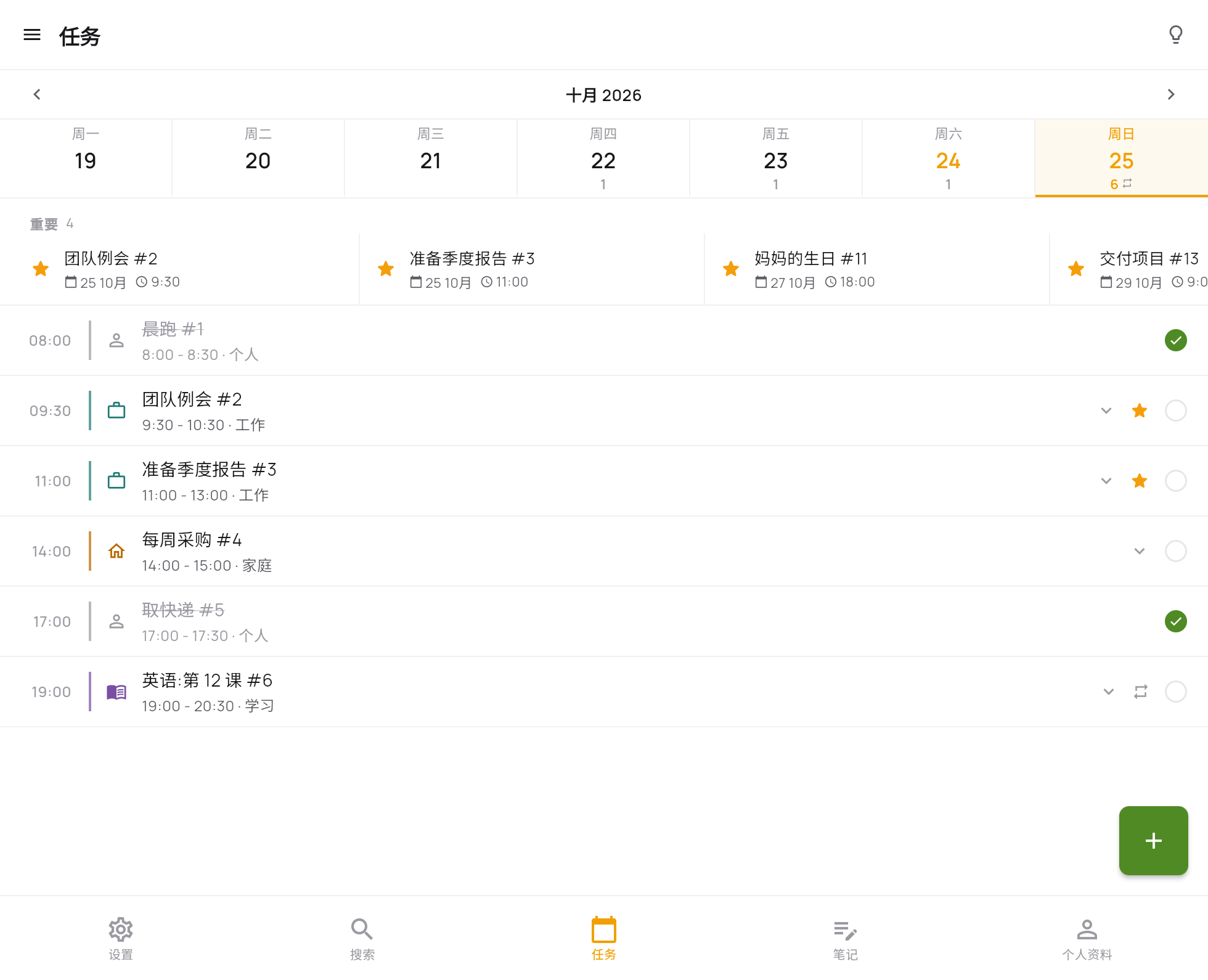Expand details of 每周采购 #4
This screenshot has height=980, width=1208.
tap(1140, 551)
